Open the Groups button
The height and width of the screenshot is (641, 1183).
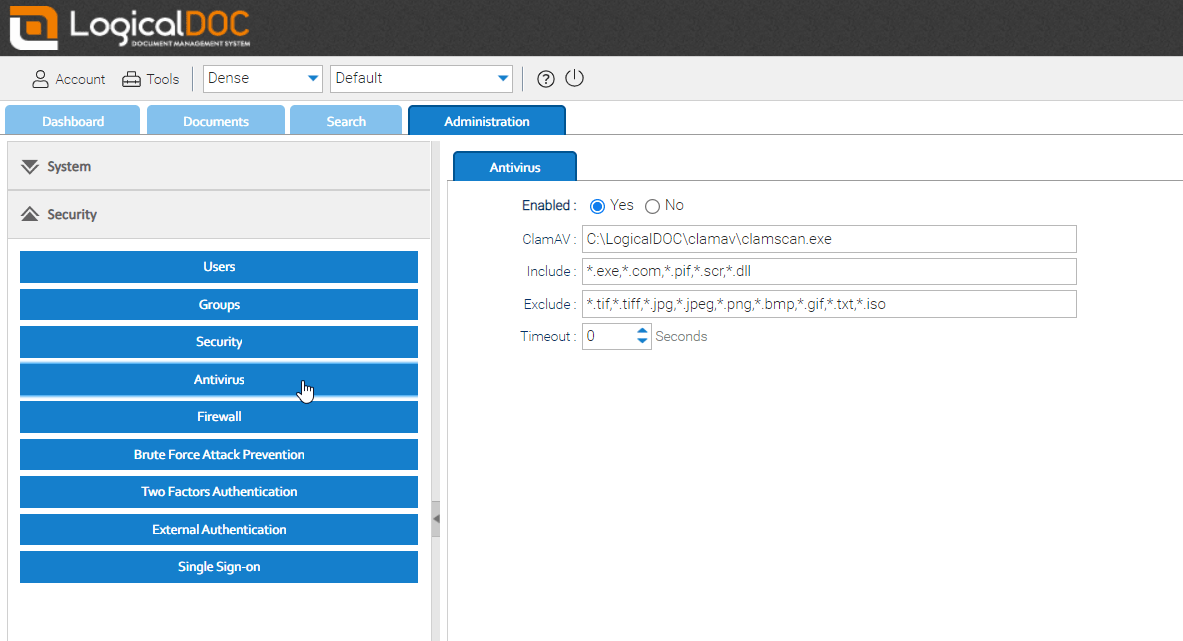[219, 305]
